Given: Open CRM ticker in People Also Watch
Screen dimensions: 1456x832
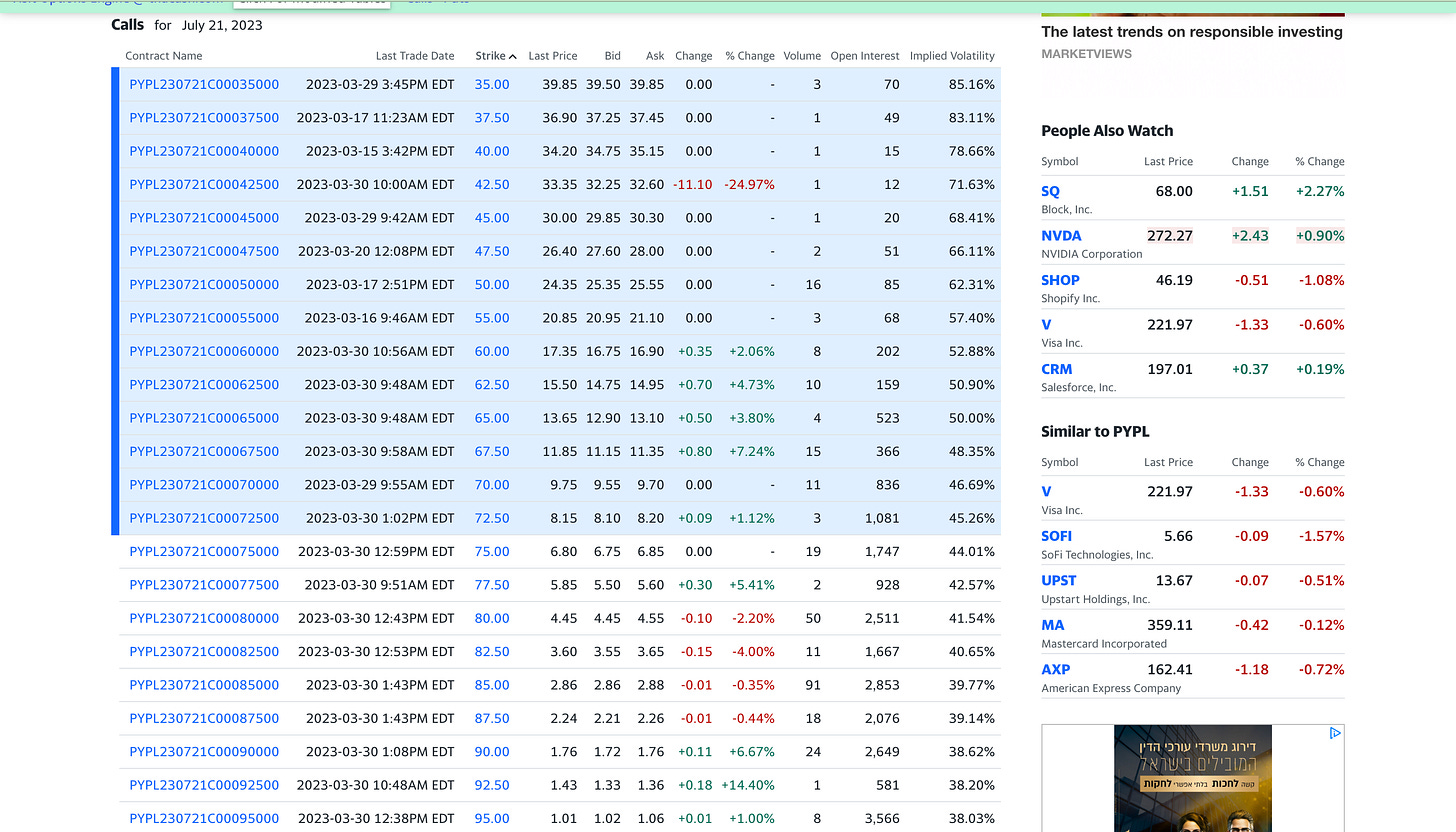Looking at the screenshot, I should click(x=1057, y=369).
